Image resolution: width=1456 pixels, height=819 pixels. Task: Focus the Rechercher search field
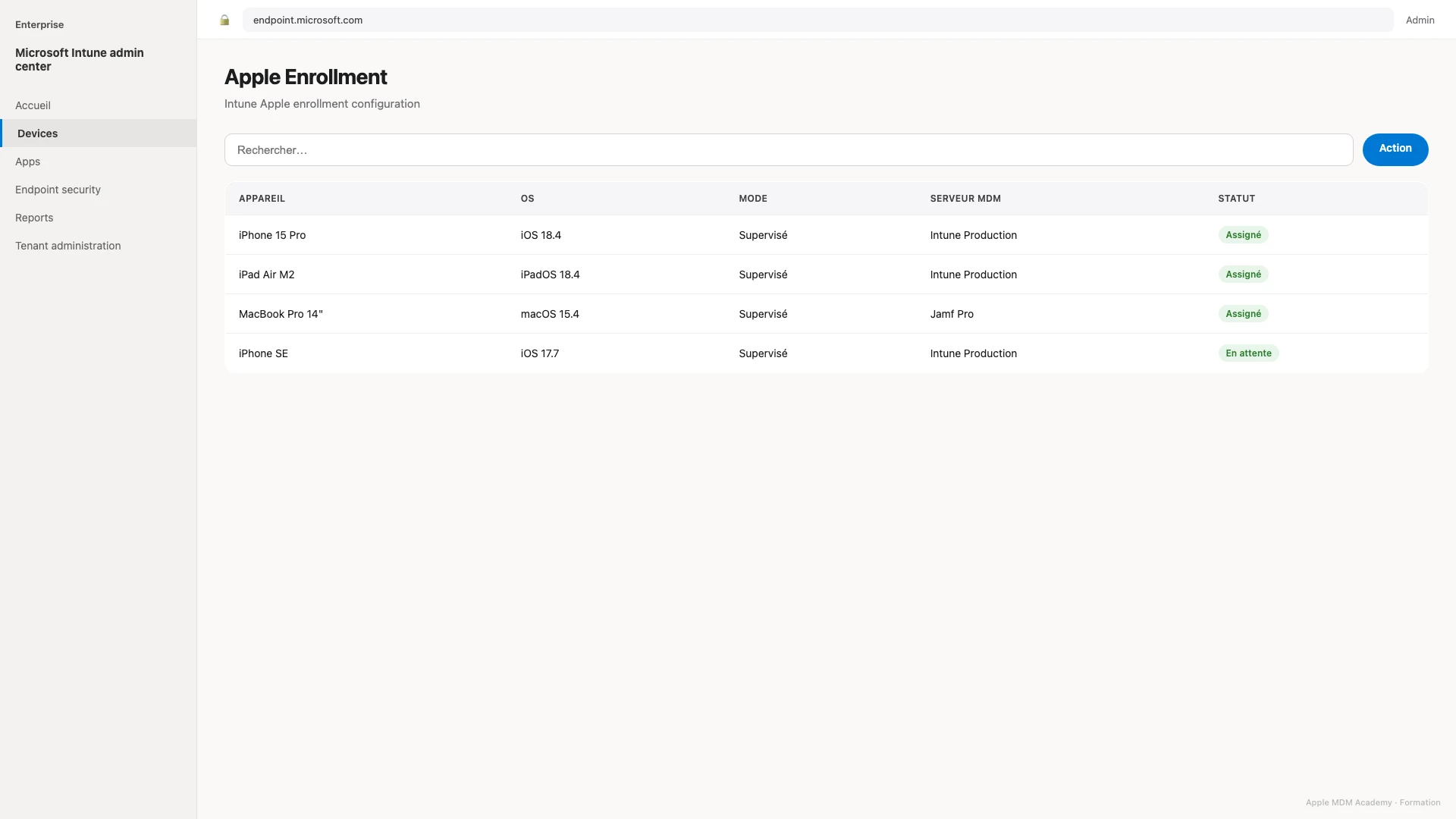(x=789, y=150)
